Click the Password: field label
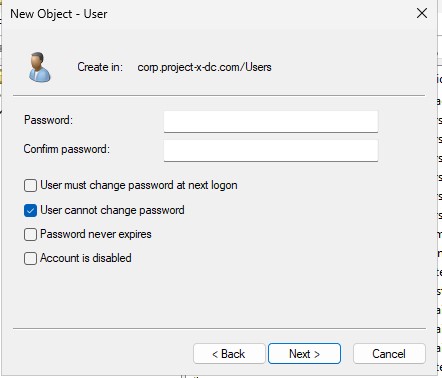442x378 pixels. [x=48, y=120]
